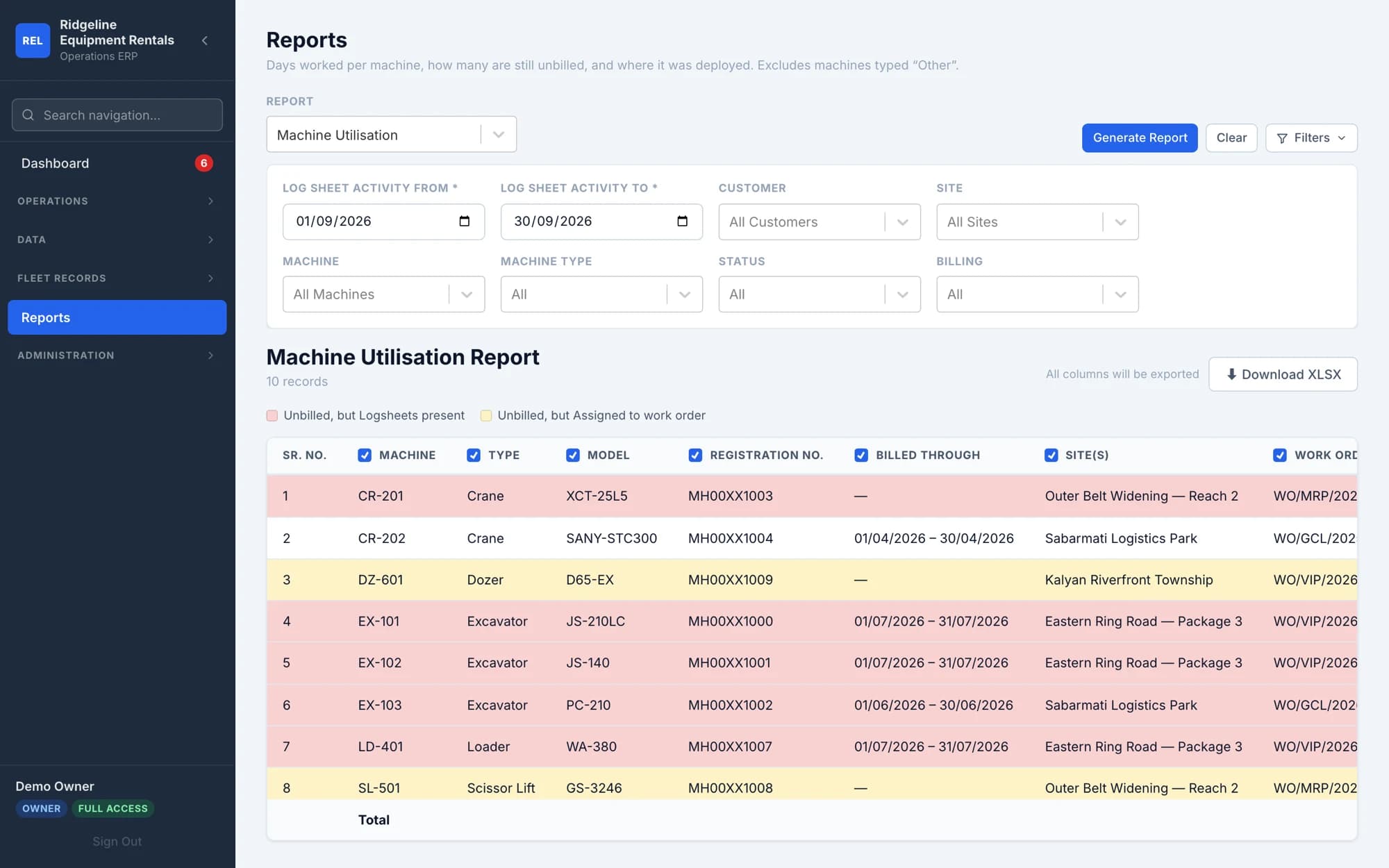The width and height of the screenshot is (1389, 868).
Task: Click the OWNER role badge
Action: tap(41, 808)
